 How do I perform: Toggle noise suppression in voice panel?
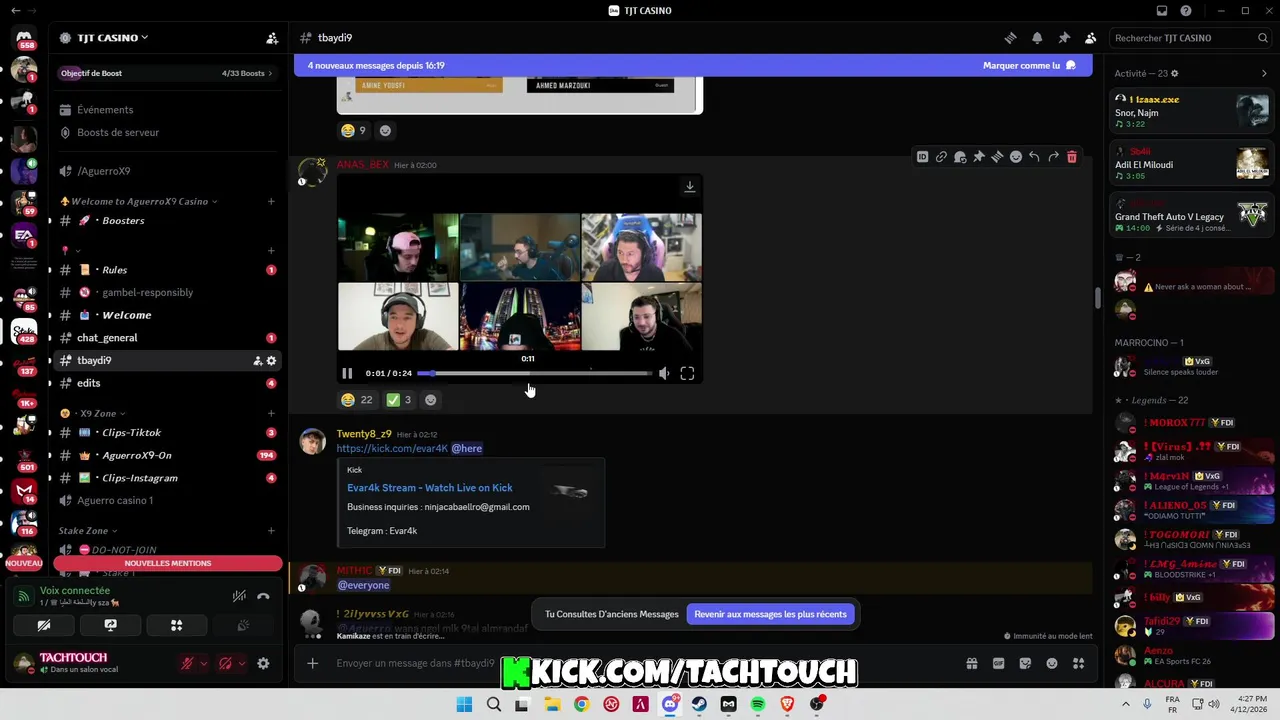point(239,596)
